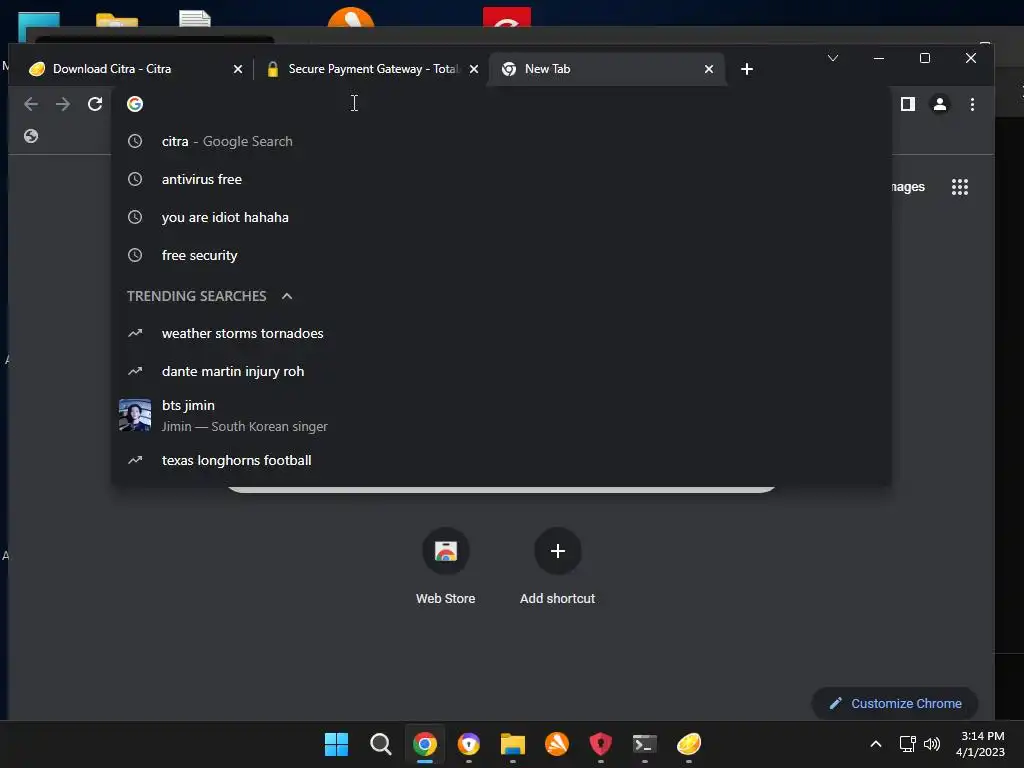Collapse the Trending Searches section
This screenshot has height=768, width=1024.
(287, 296)
